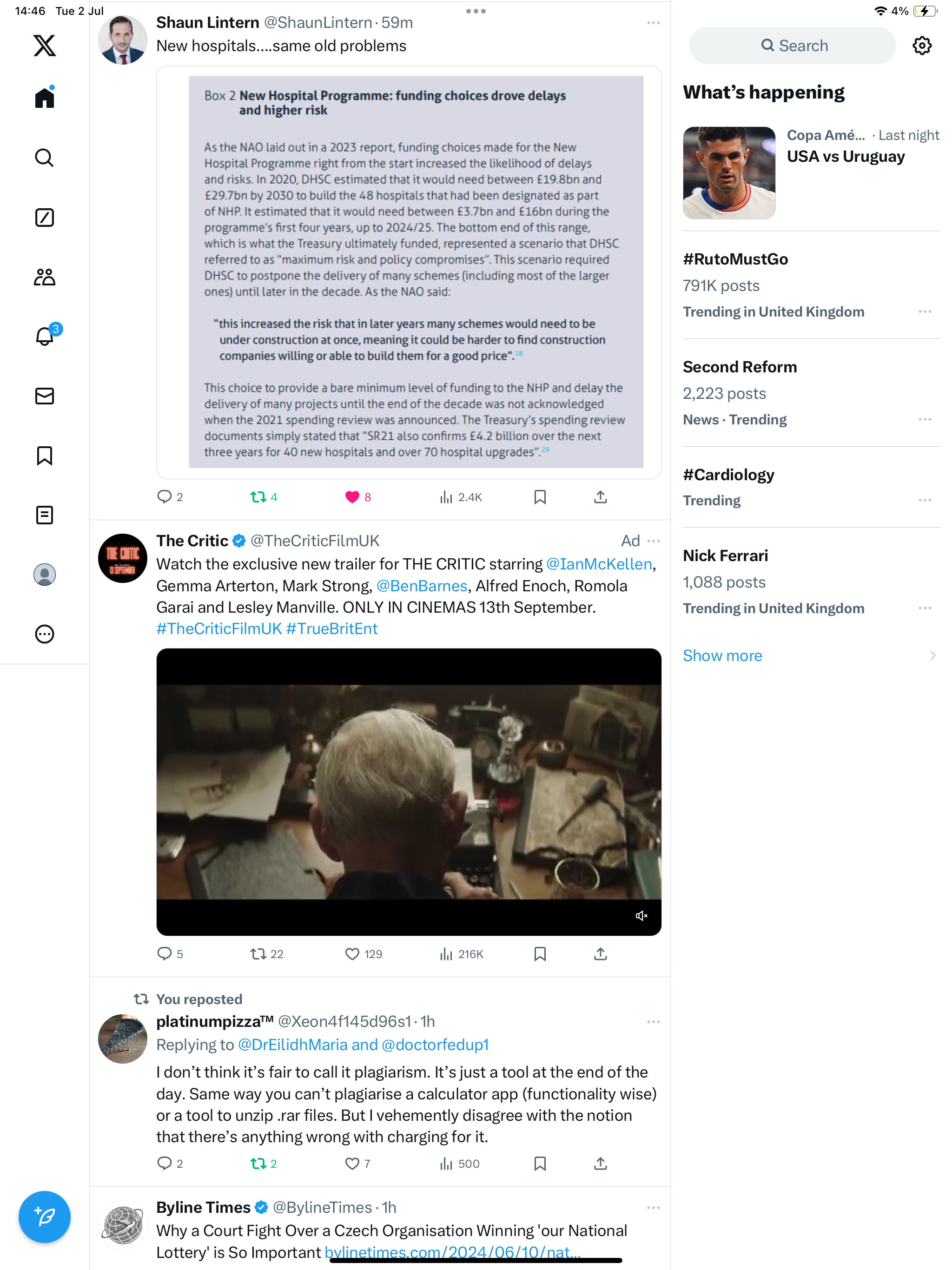Undo repost on platinumpizza's reply
Image resolution: width=952 pixels, height=1270 pixels.
258,1164
